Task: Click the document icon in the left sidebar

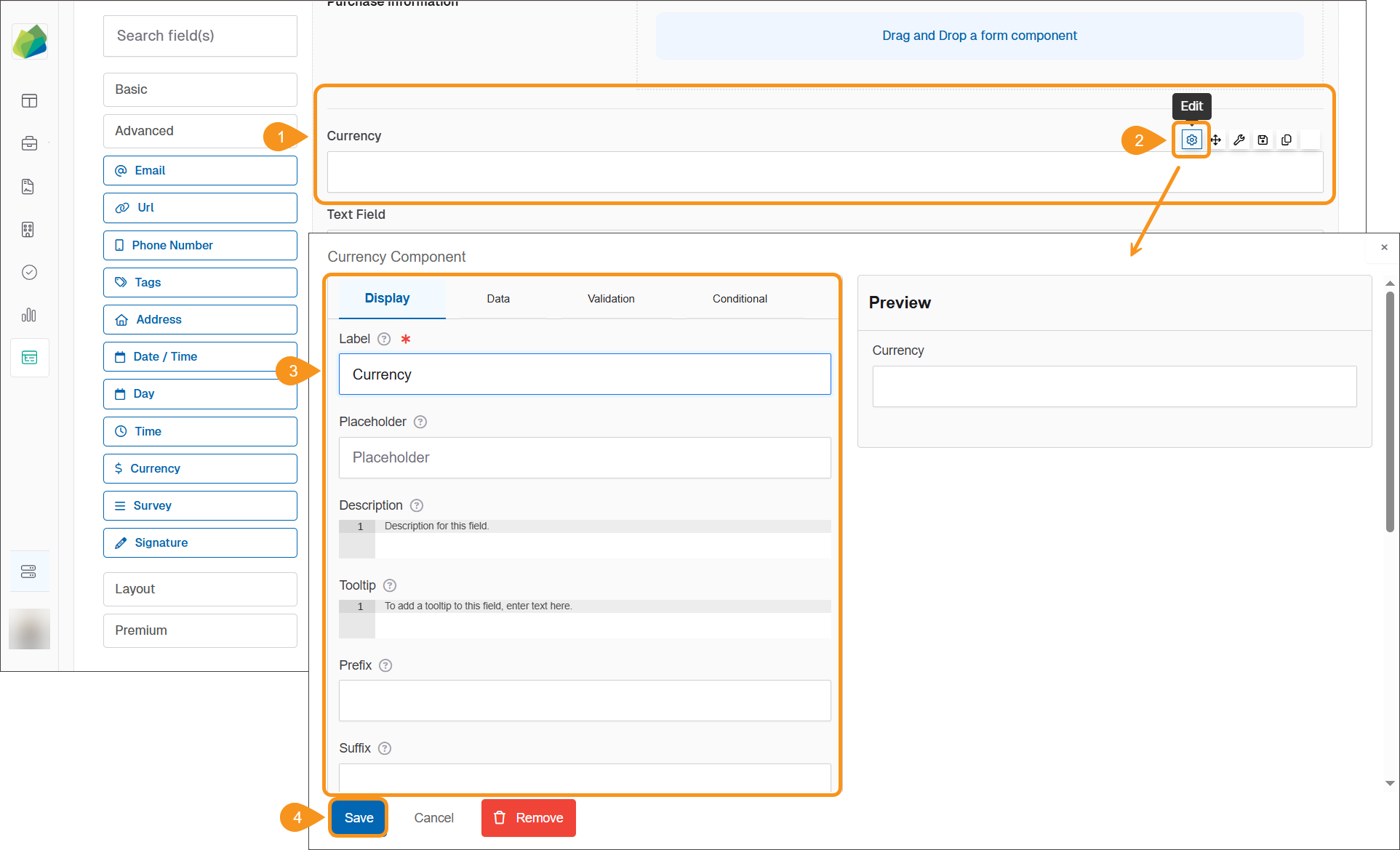Action: click(29, 186)
